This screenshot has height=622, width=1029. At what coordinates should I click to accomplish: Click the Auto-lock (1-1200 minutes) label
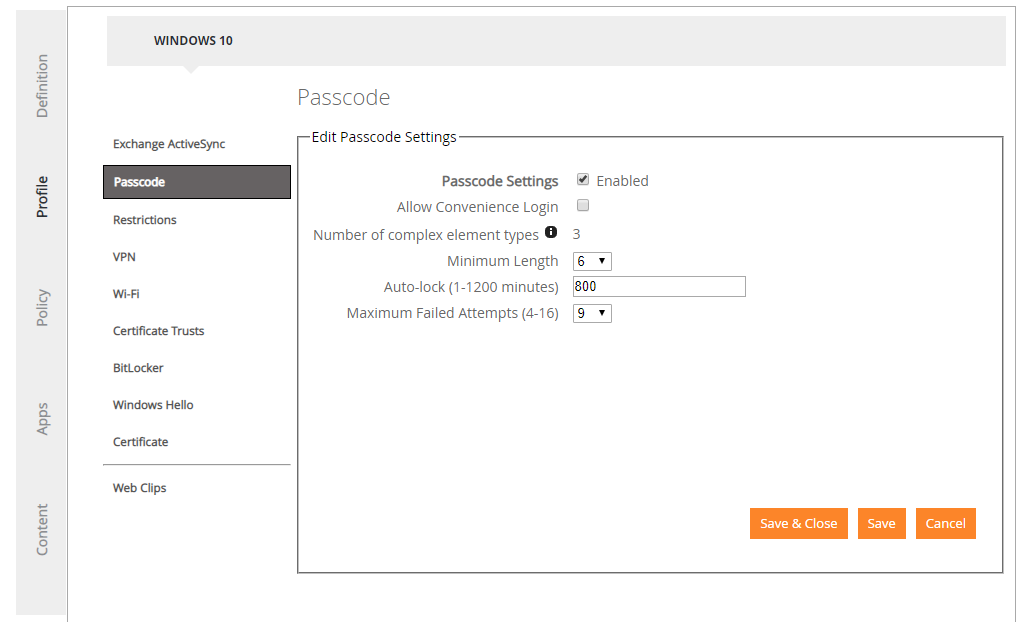[471, 287]
